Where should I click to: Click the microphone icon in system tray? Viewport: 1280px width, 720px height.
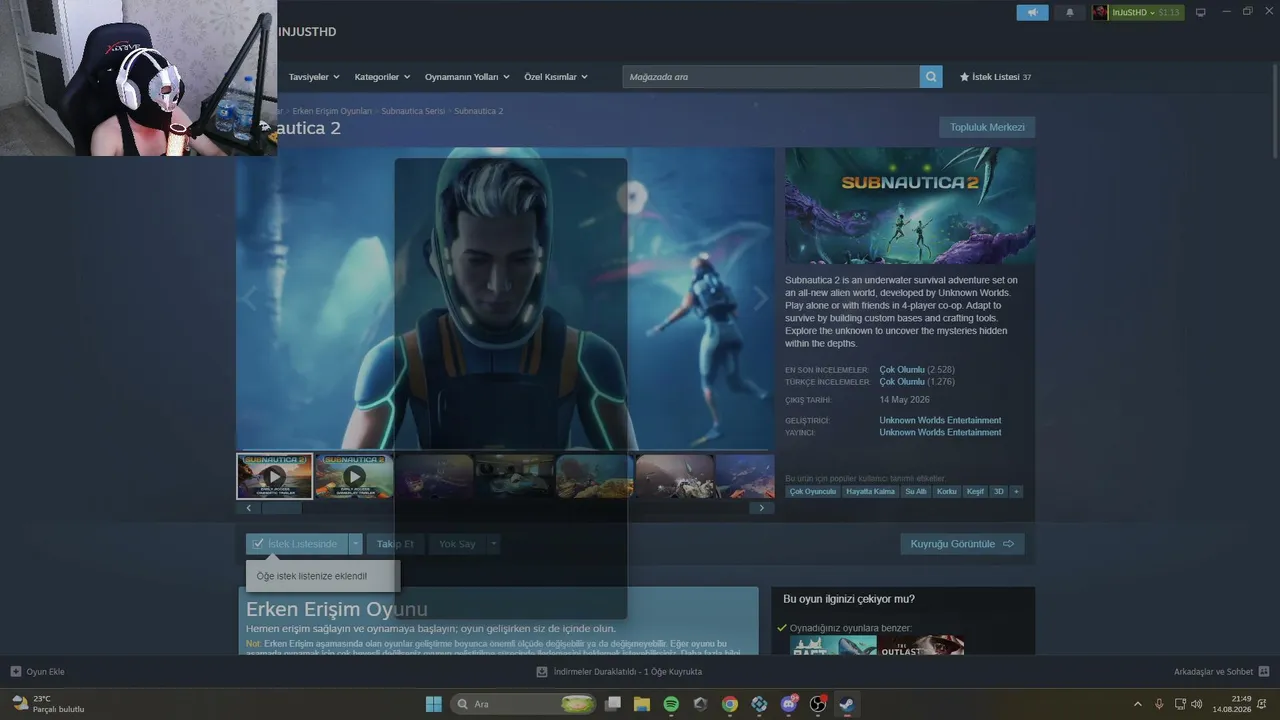tap(1159, 704)
